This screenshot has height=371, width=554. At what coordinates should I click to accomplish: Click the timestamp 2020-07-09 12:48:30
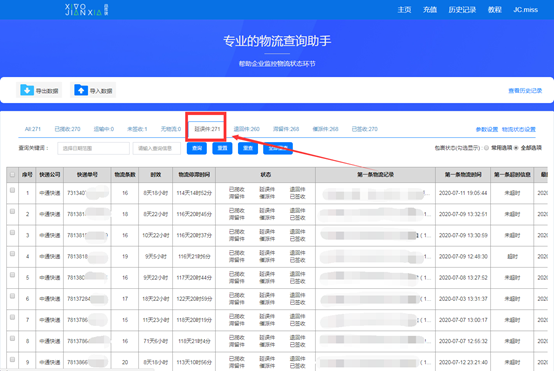(x=463, y=257)
